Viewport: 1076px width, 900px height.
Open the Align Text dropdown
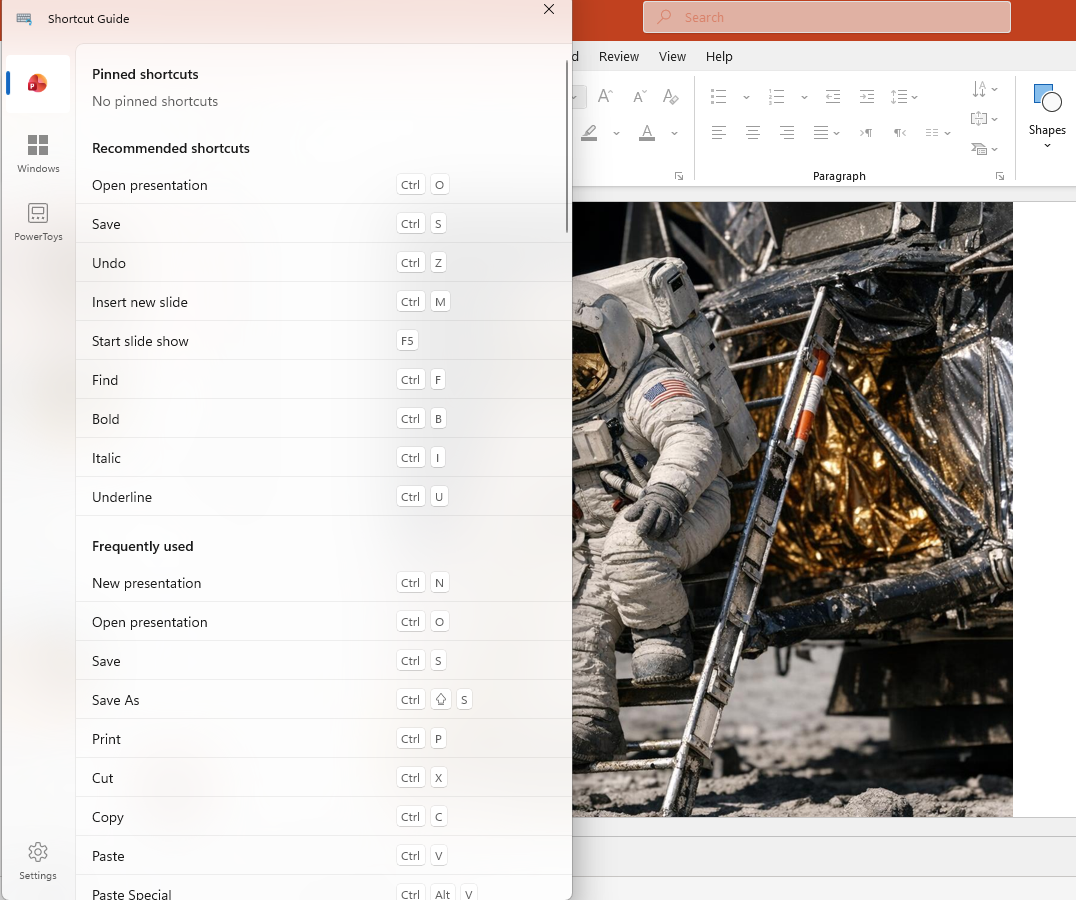985,119
